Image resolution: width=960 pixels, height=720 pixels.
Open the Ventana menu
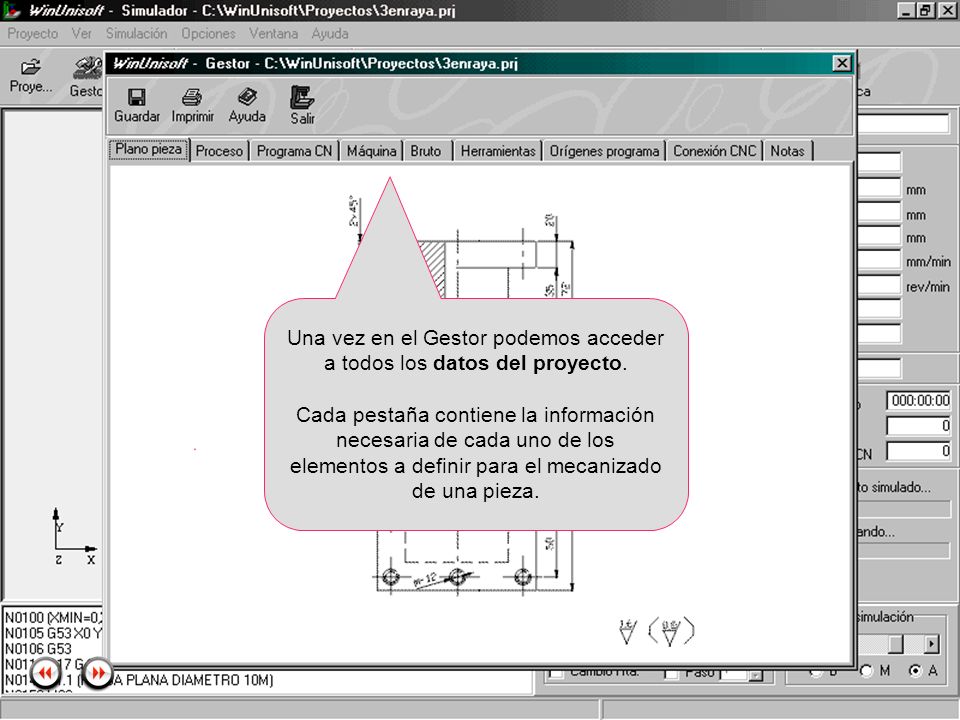click(273, 34)
